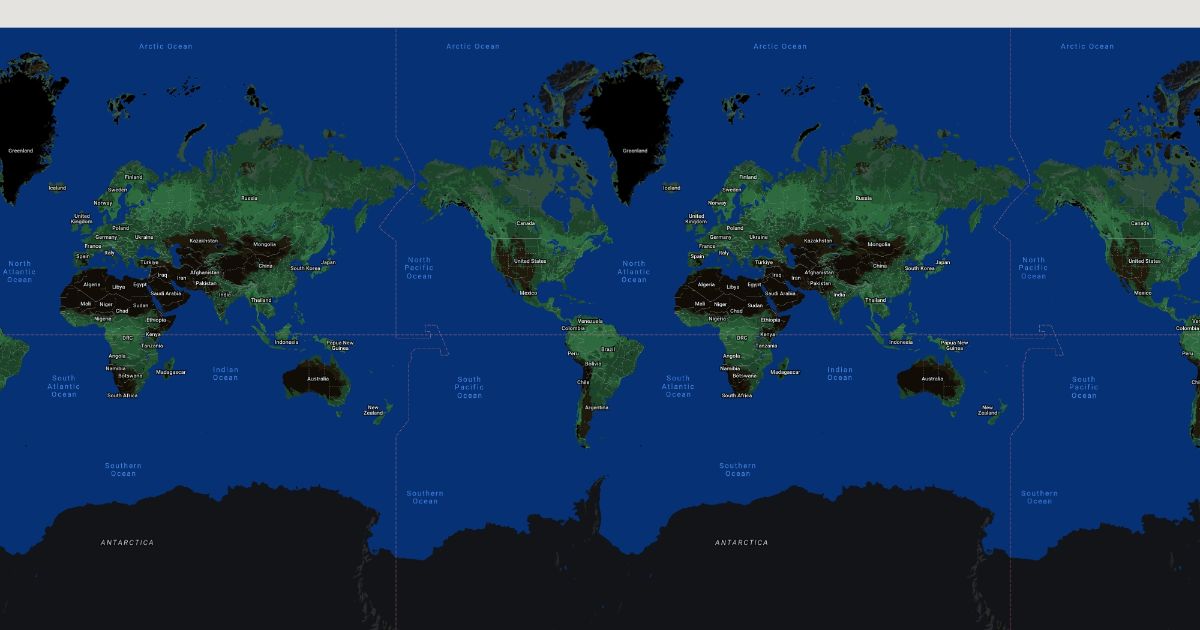Select the Brazil label on the map

[608, 349]
